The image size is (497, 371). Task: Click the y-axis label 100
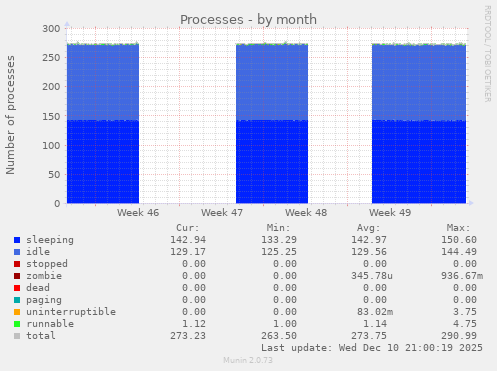pyautogui.click(x=51, y=145)
